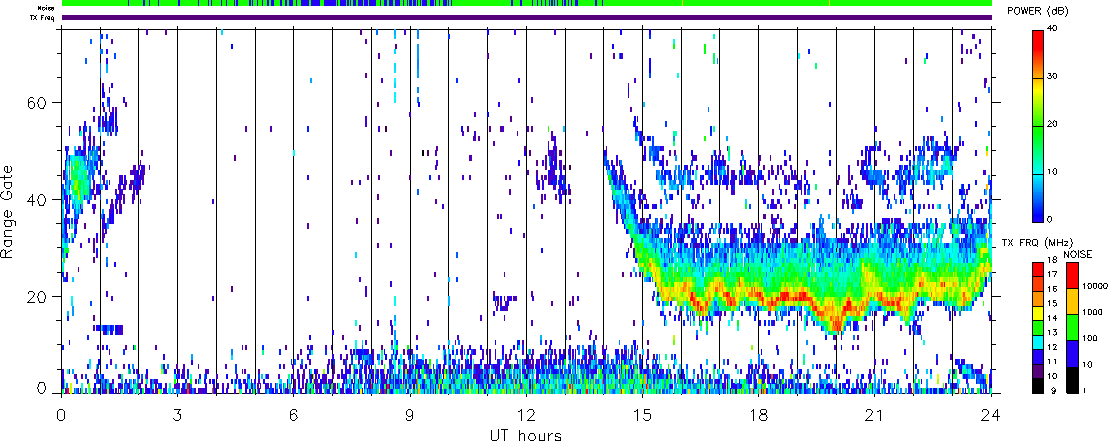Click the red top swatch of the NOISE legend
The width and height of the screenshot is (1108, 441).
[1072, 275]
